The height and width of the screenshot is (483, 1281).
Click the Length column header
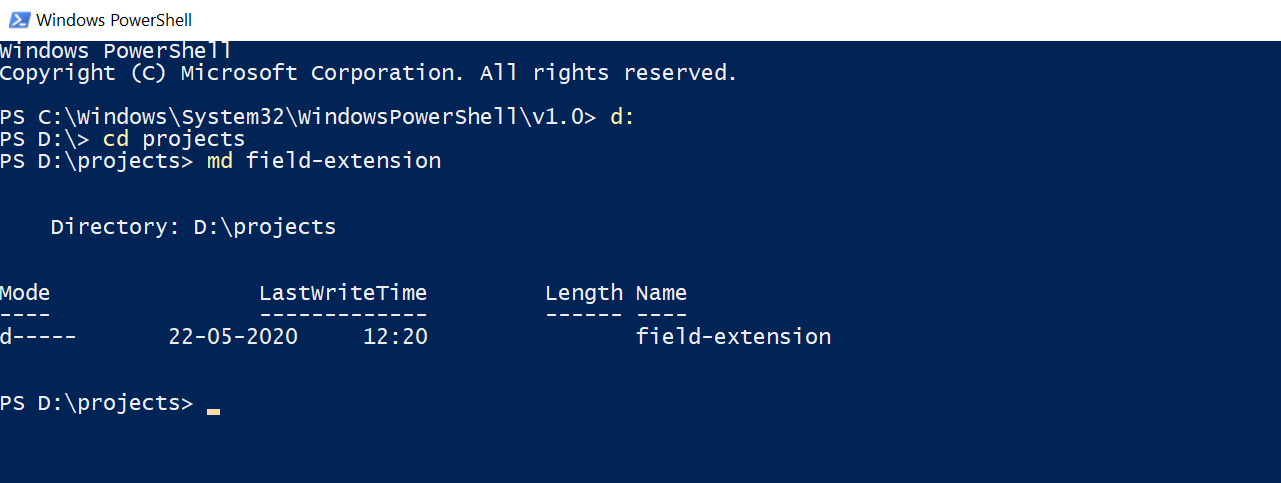(x=584, y=294)
